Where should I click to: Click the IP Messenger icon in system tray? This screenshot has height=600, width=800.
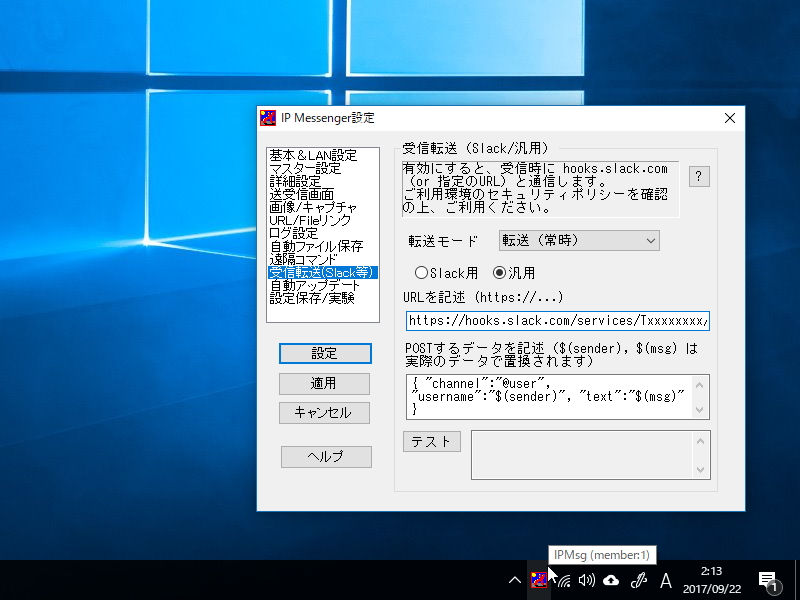(x=538, y=580)
